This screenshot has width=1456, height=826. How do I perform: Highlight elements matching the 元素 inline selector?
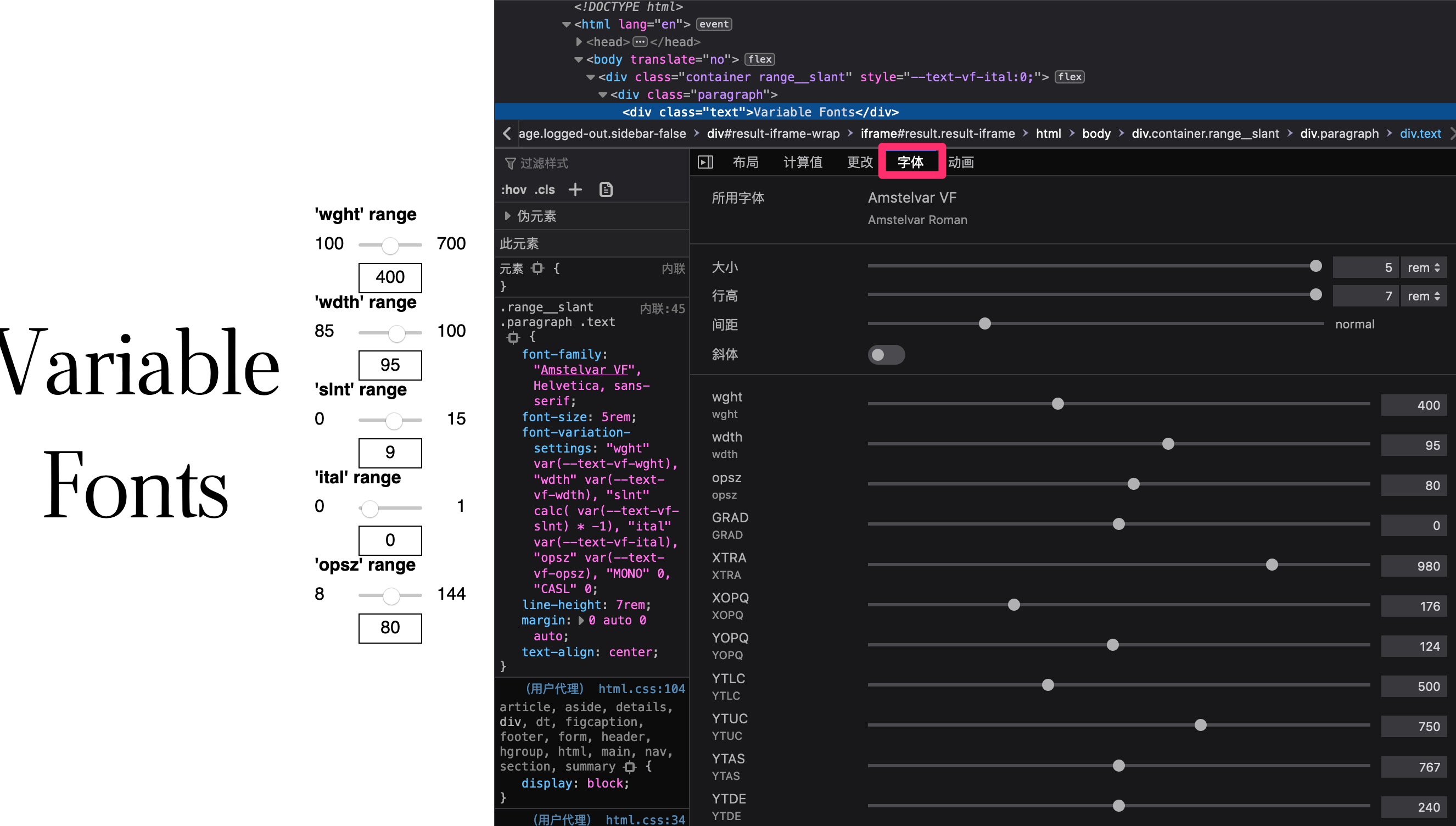tap(537, 269)
